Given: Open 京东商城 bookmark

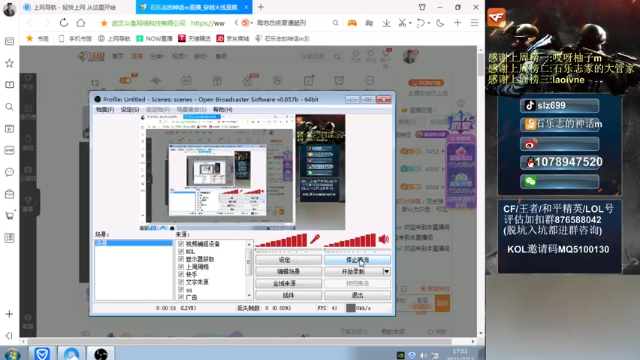Looking at the screenshot, I should pyautogui.click(x=233, y=38).
